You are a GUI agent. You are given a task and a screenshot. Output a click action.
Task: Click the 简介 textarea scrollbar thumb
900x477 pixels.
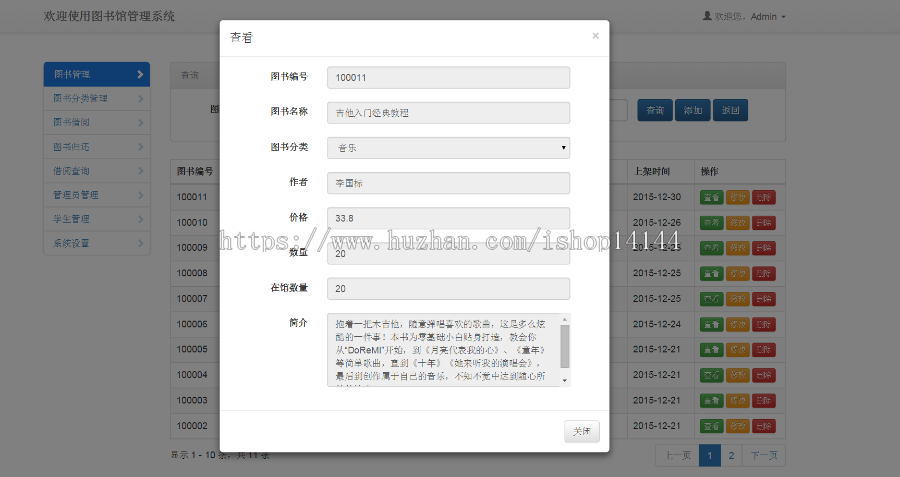point(565,346)
